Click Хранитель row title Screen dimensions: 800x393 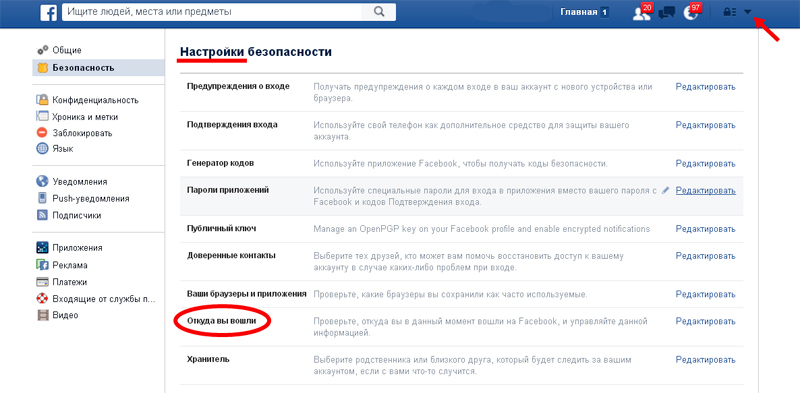pyautogui.click(x=208, y=359)
